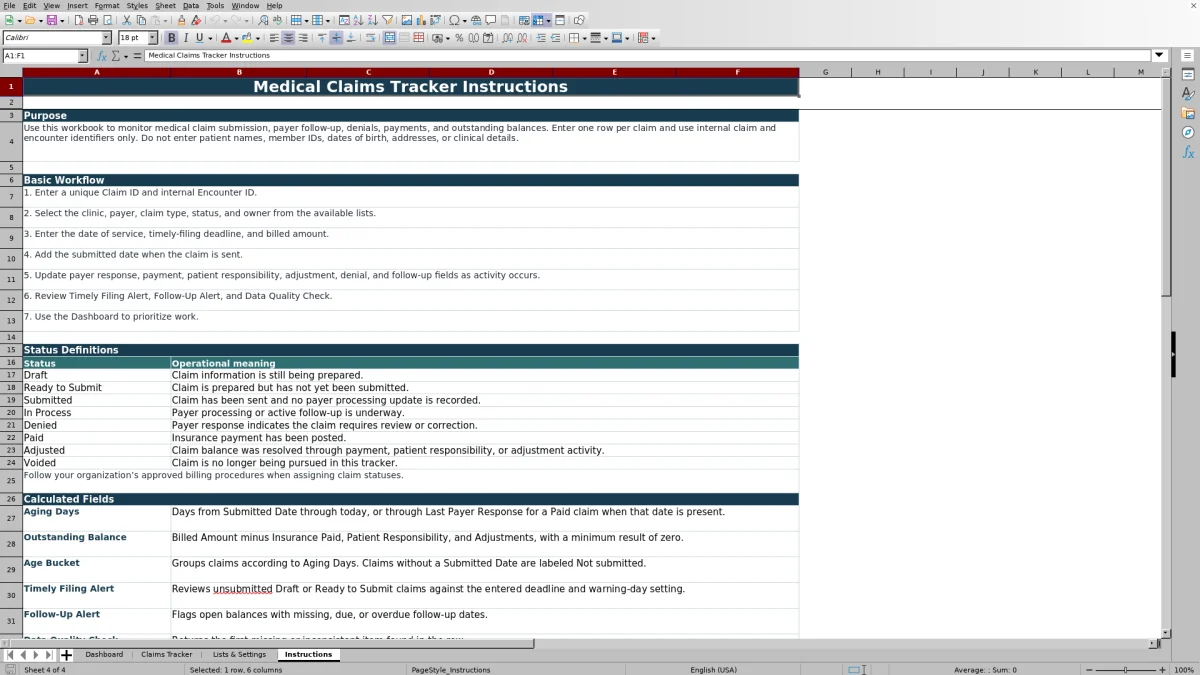
Task: Toggle Align Right
Action: 303,38
